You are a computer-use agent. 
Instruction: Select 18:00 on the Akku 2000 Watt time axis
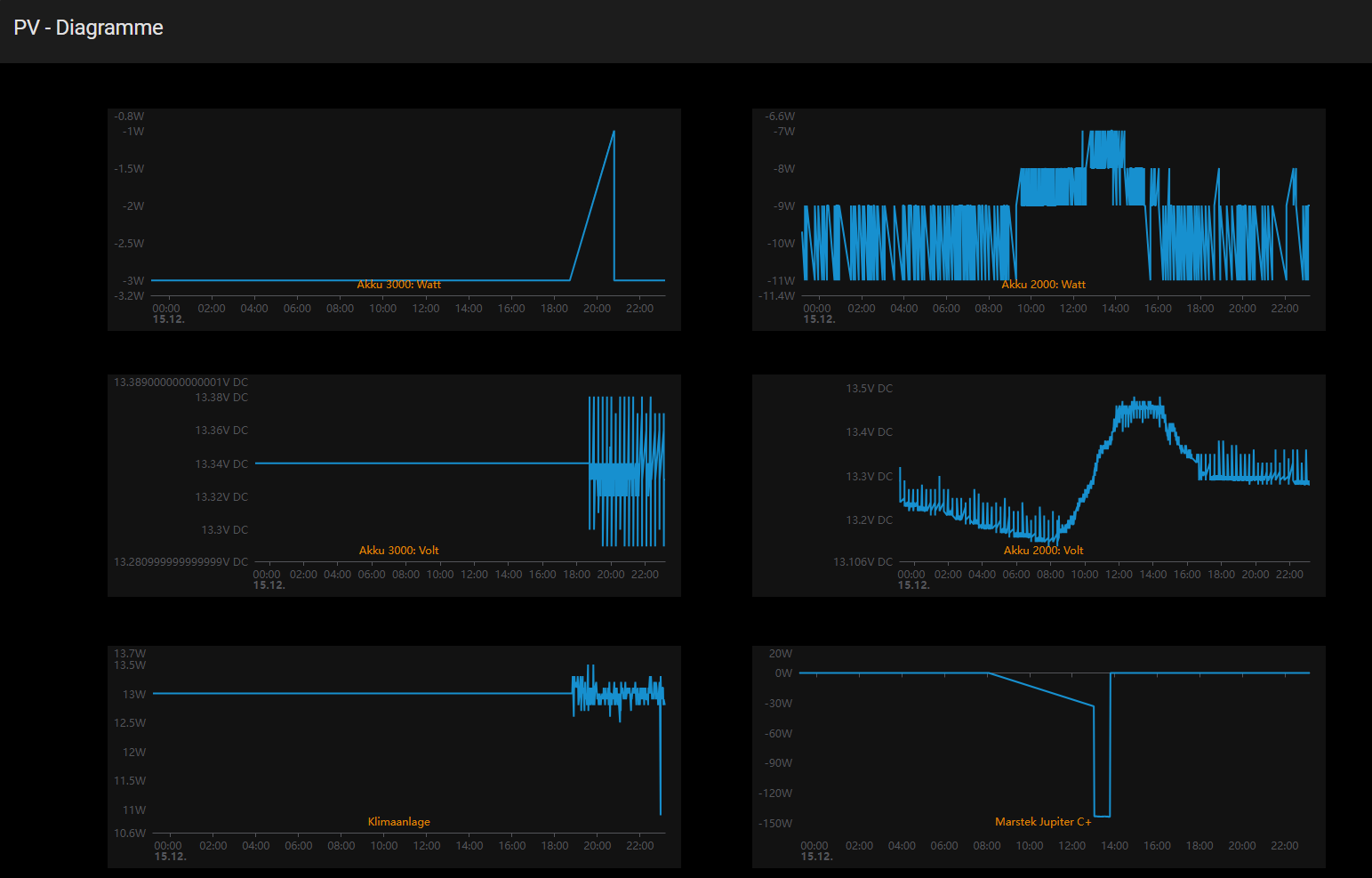pyautogui.click(x=1199, y=309)
